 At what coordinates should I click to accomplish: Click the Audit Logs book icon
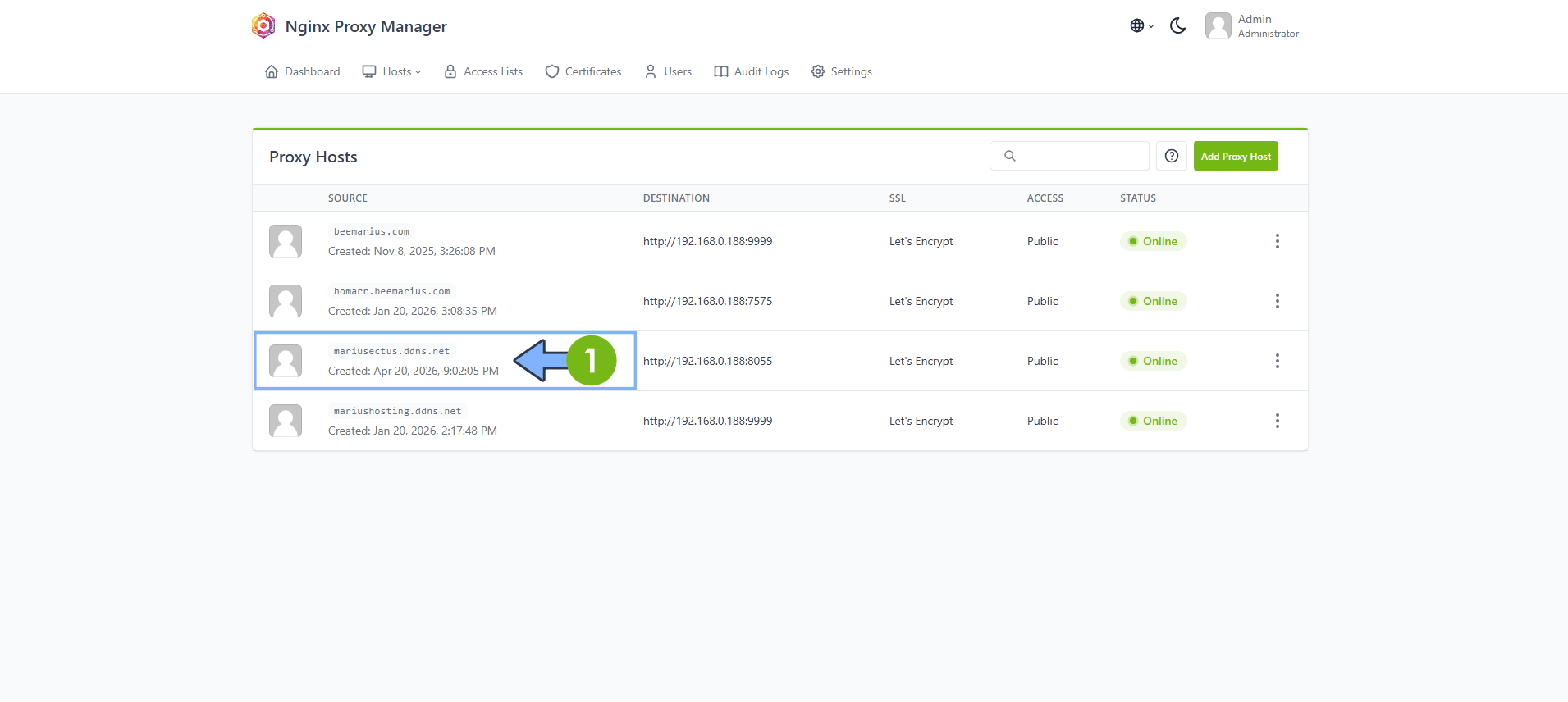[721, 71]
